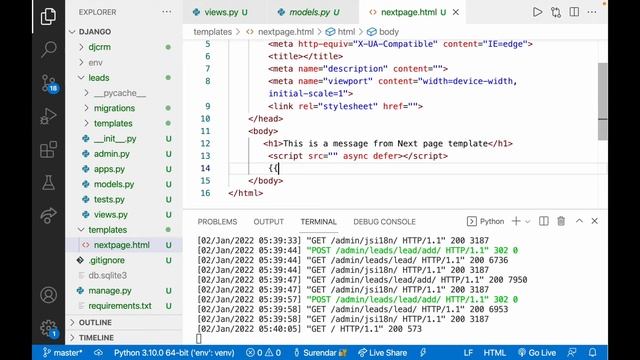Close the nextpage.html tab
Image resolution: width=640 pixels, height=360 pixels.
pos(456,12)
